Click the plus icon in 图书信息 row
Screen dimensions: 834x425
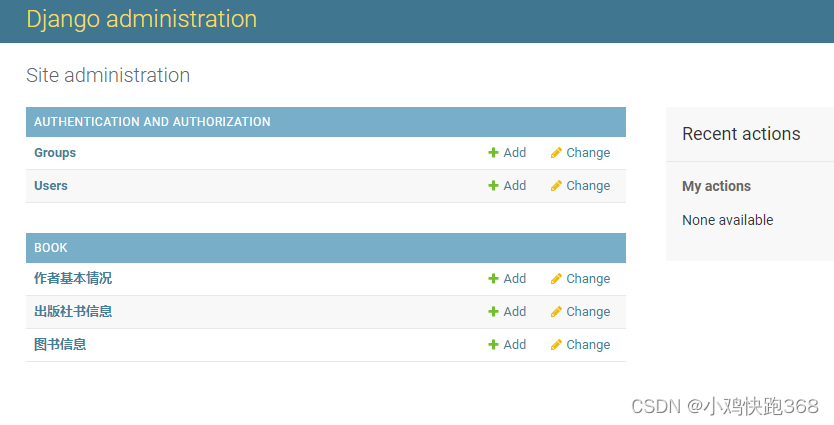point(493,345)
